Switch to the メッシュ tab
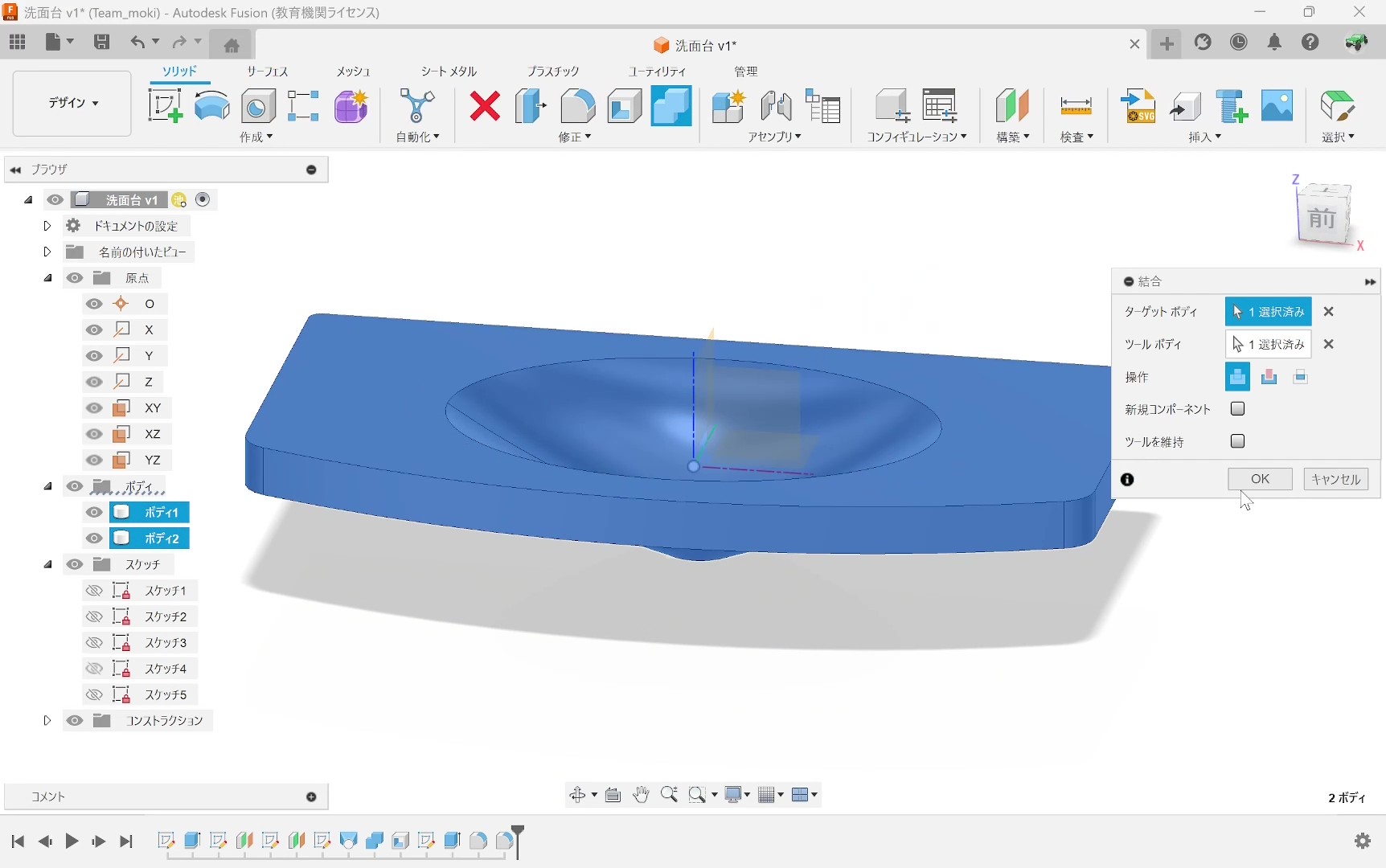Viewport: 1386px width, 868px height. (353, 72)
